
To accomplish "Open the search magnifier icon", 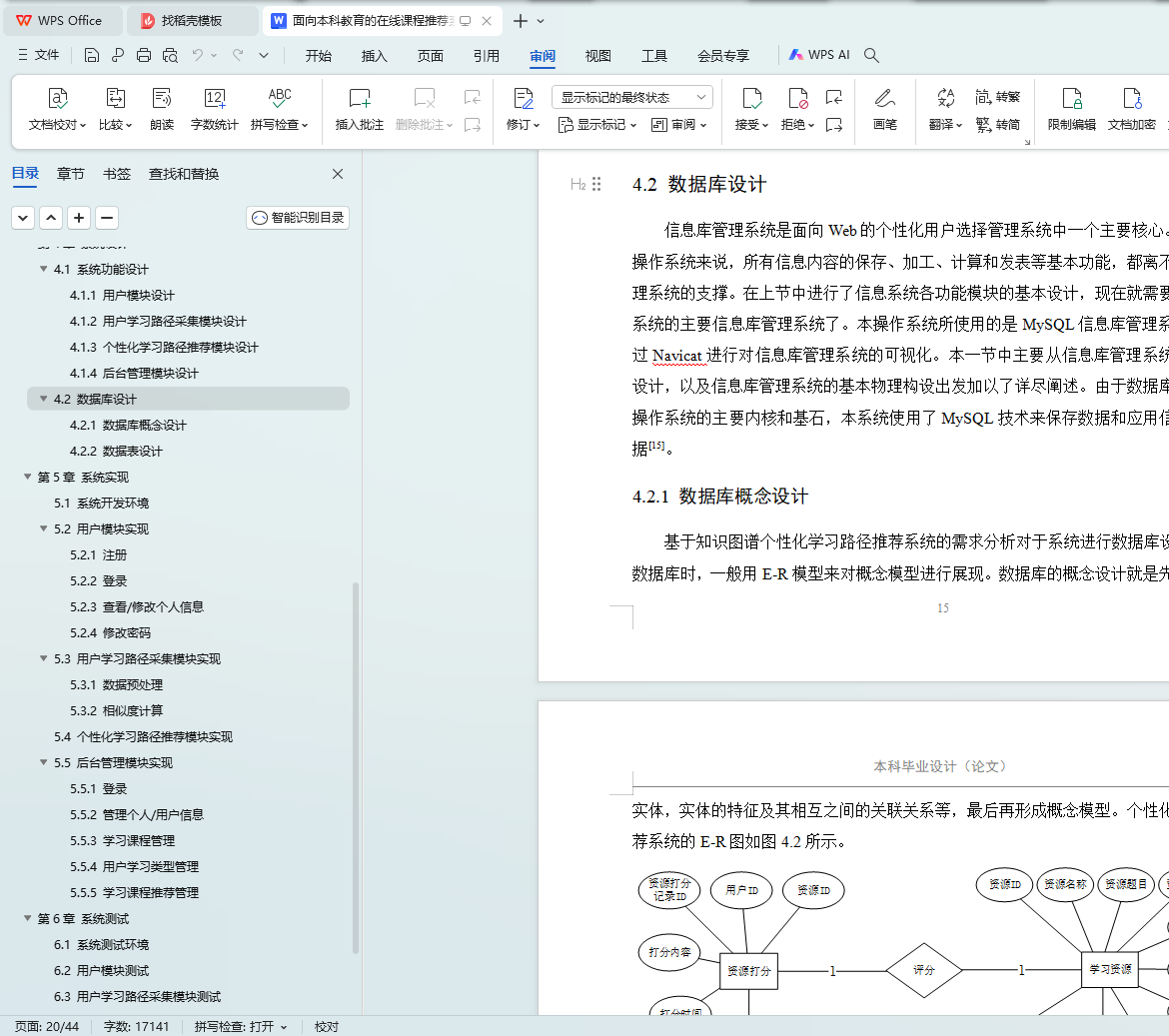I will pyautogui.click(x=871, y=55).
